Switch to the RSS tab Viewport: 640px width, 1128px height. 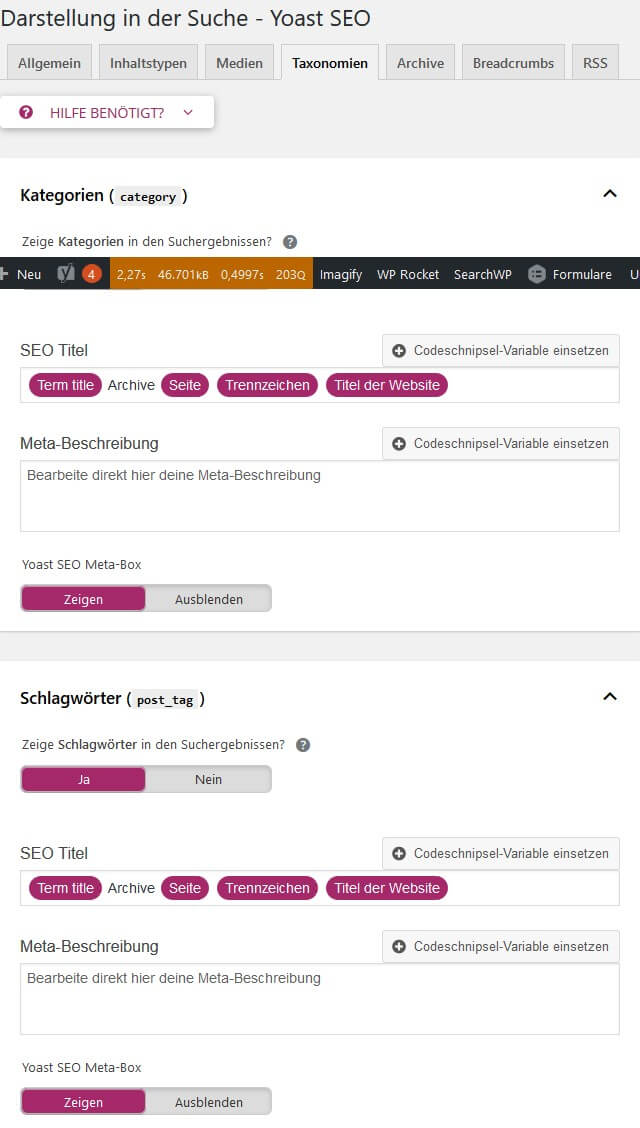595,63
